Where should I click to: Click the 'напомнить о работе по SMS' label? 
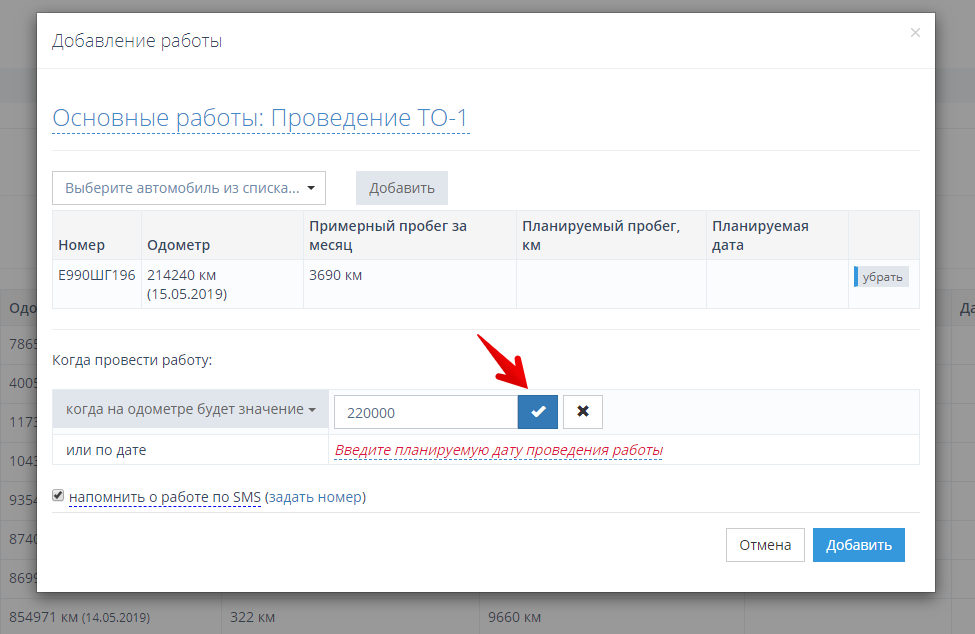tap(164, 497)
